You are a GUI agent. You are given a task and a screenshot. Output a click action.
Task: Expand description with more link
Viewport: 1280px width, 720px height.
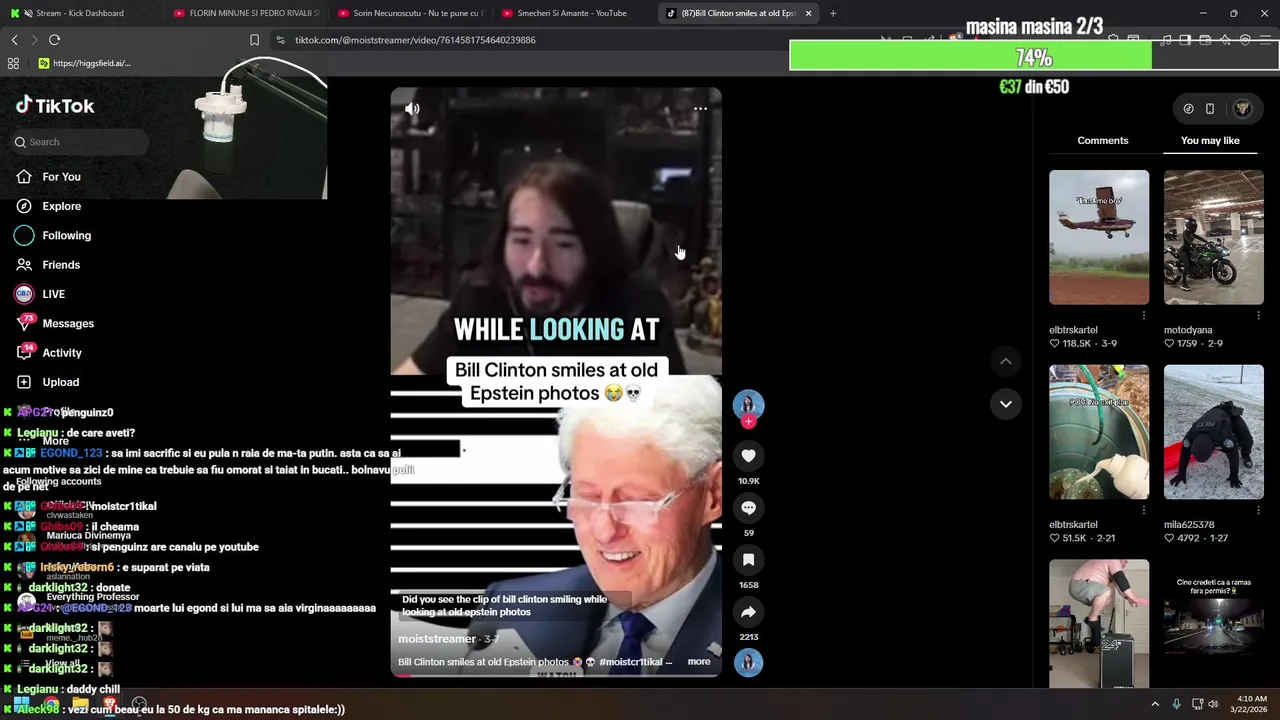click(x=699, y=662)
